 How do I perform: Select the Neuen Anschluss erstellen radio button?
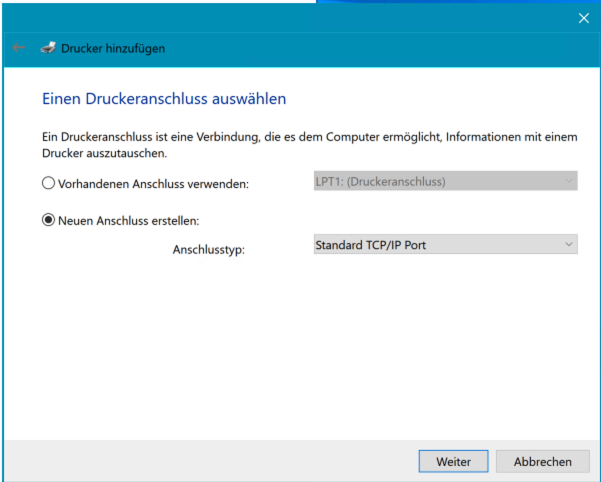(48, 221)
